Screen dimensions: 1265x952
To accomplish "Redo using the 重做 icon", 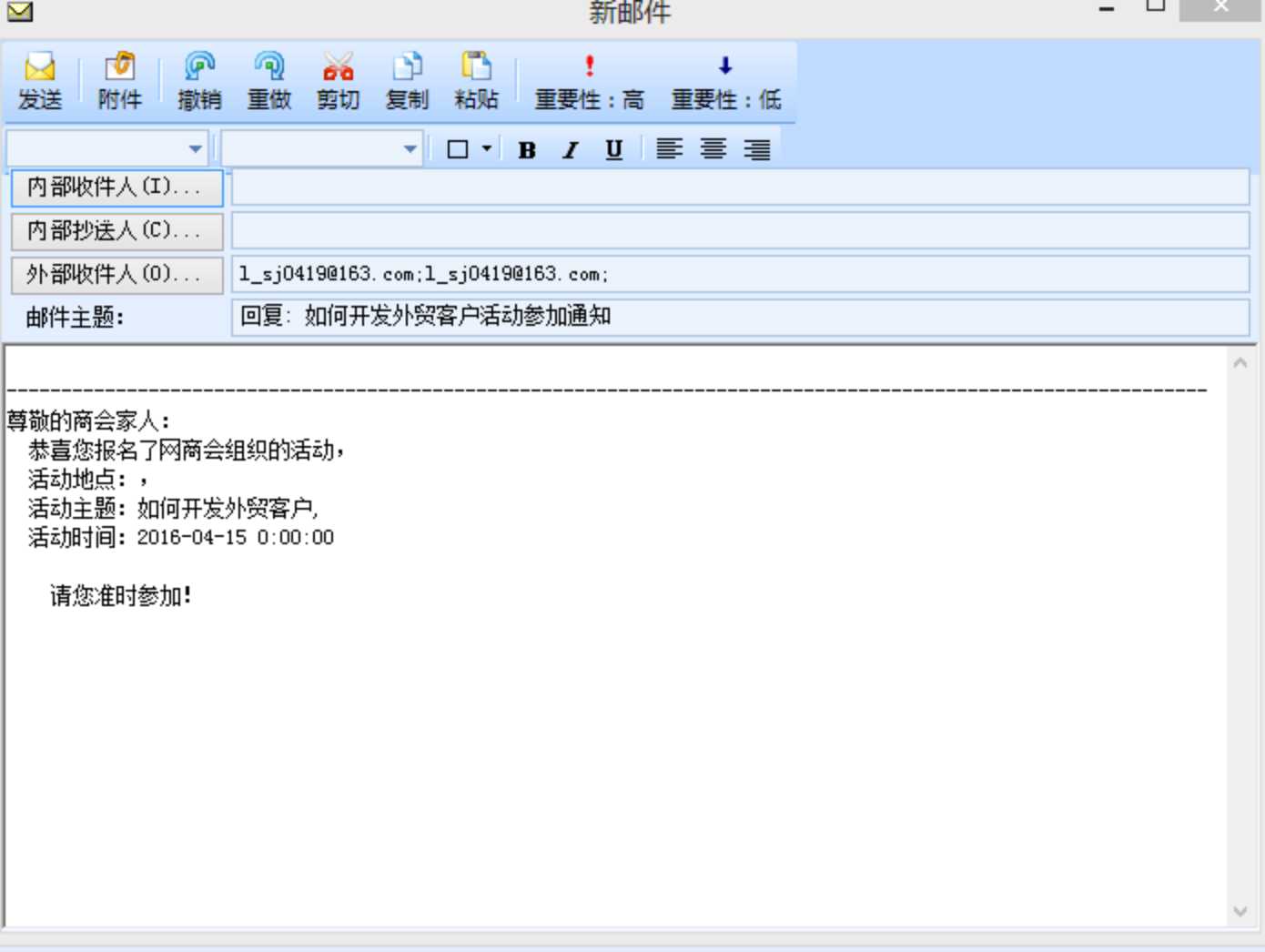I will tap(268, 81).
